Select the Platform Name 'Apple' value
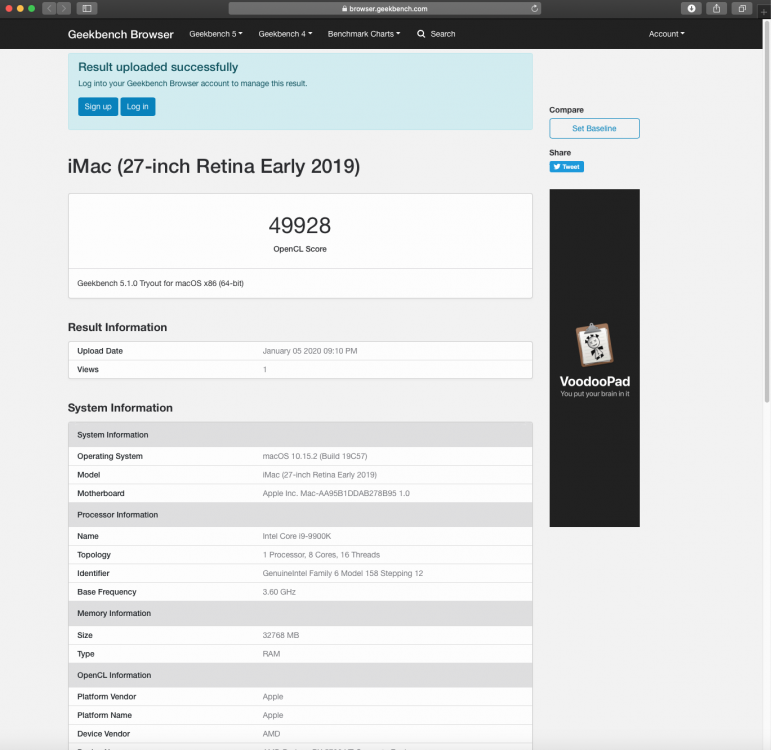This screenshot has width=771, height=750. click(x=272, y=716)
